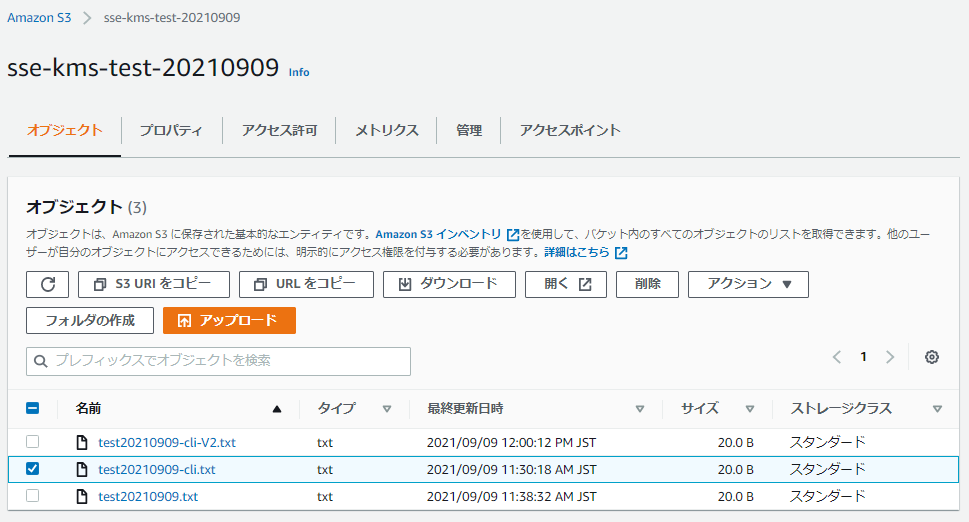This screenshot has height=522, width=969.
Task: Open the 詳細はこちら link
Action: (x=577, y=253)
